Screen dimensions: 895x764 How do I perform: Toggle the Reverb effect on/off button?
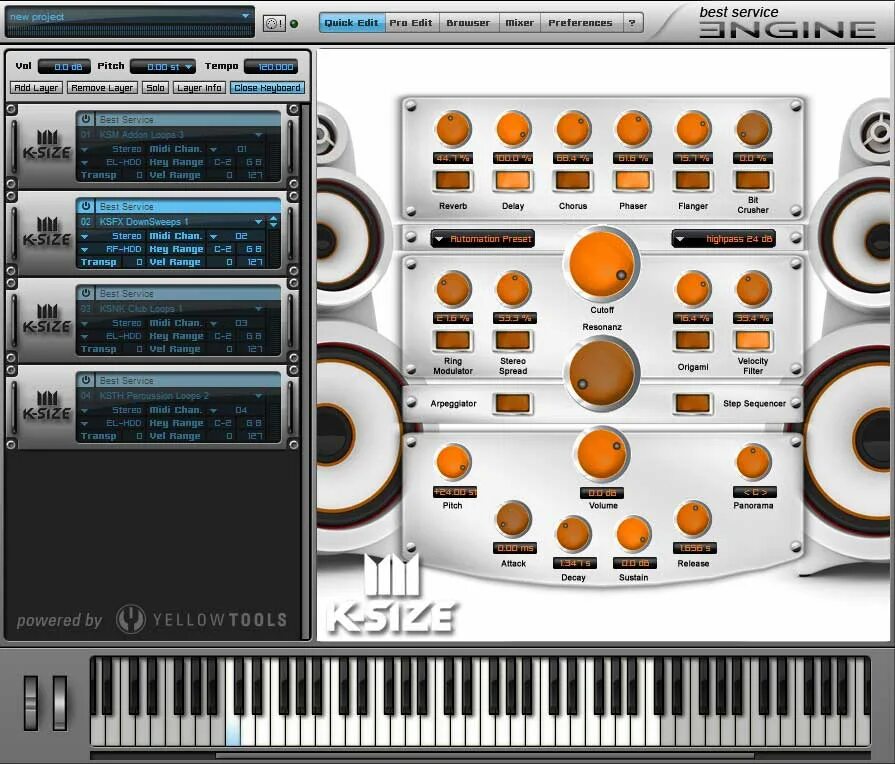453,181
